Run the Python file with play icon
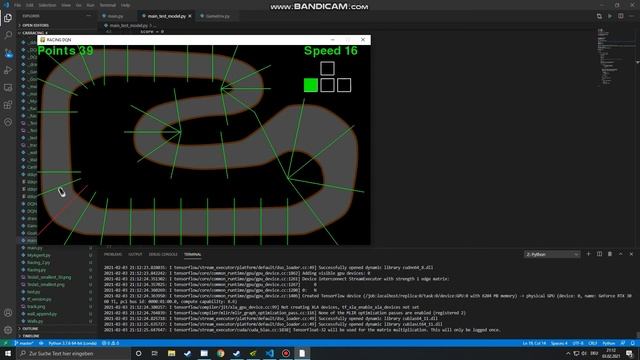640x360 pixels. tap(610, 16)
